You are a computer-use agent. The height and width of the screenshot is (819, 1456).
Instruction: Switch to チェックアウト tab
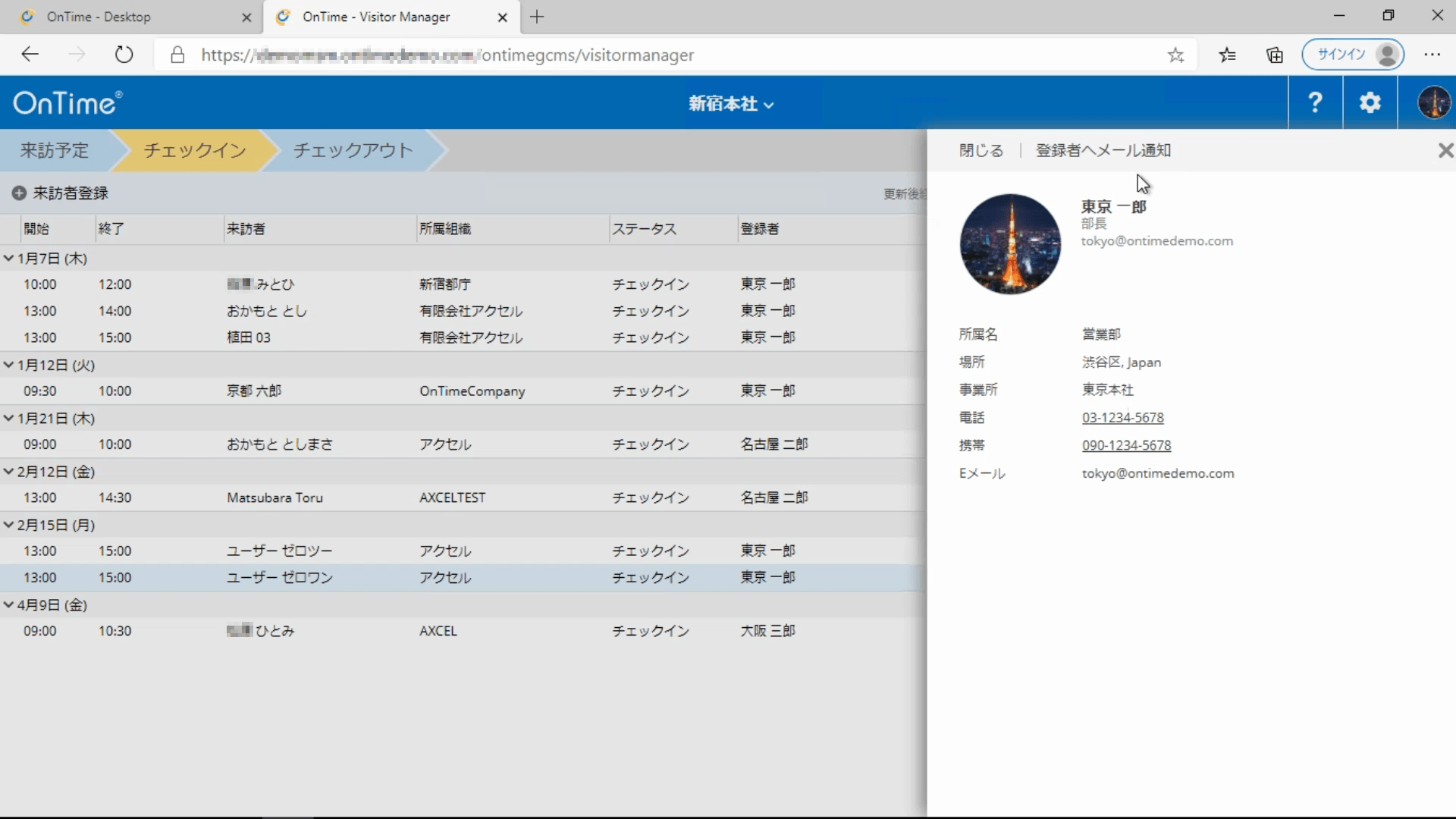tap(353, 150)
